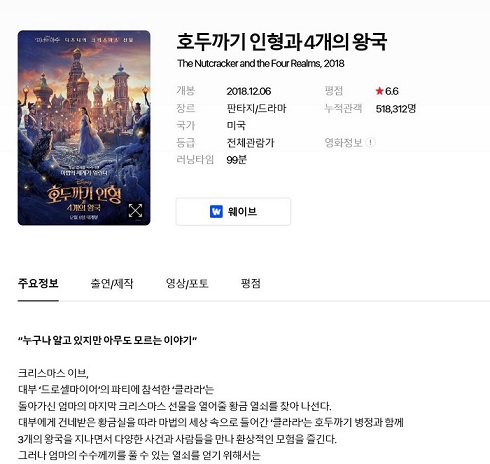This screenshot has width=490, height=464.
Task: Click the genre 판타지/드라마
Action: click(x=256, y=108)
